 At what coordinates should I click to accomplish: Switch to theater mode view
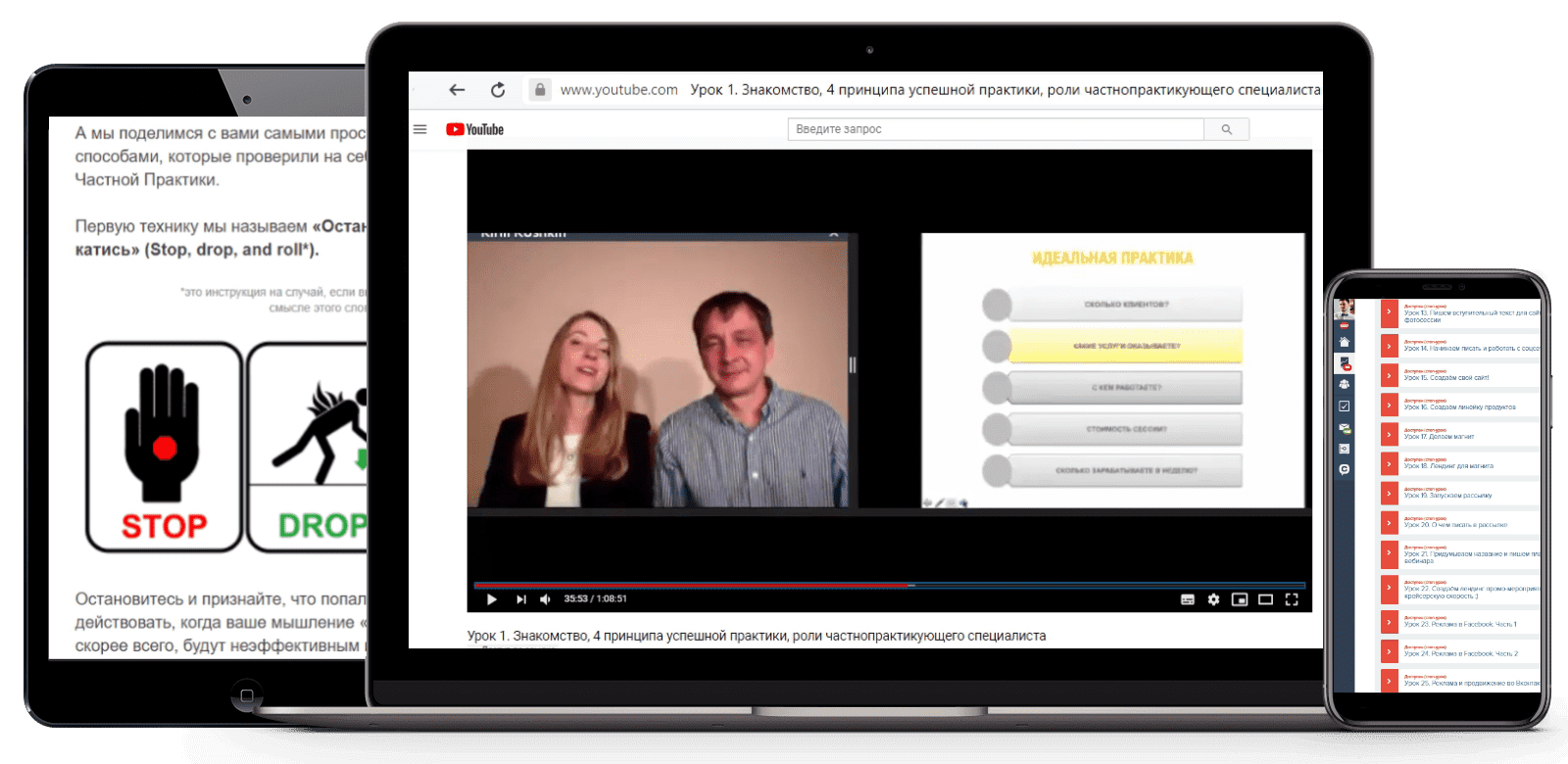[x=1265, y=599]
